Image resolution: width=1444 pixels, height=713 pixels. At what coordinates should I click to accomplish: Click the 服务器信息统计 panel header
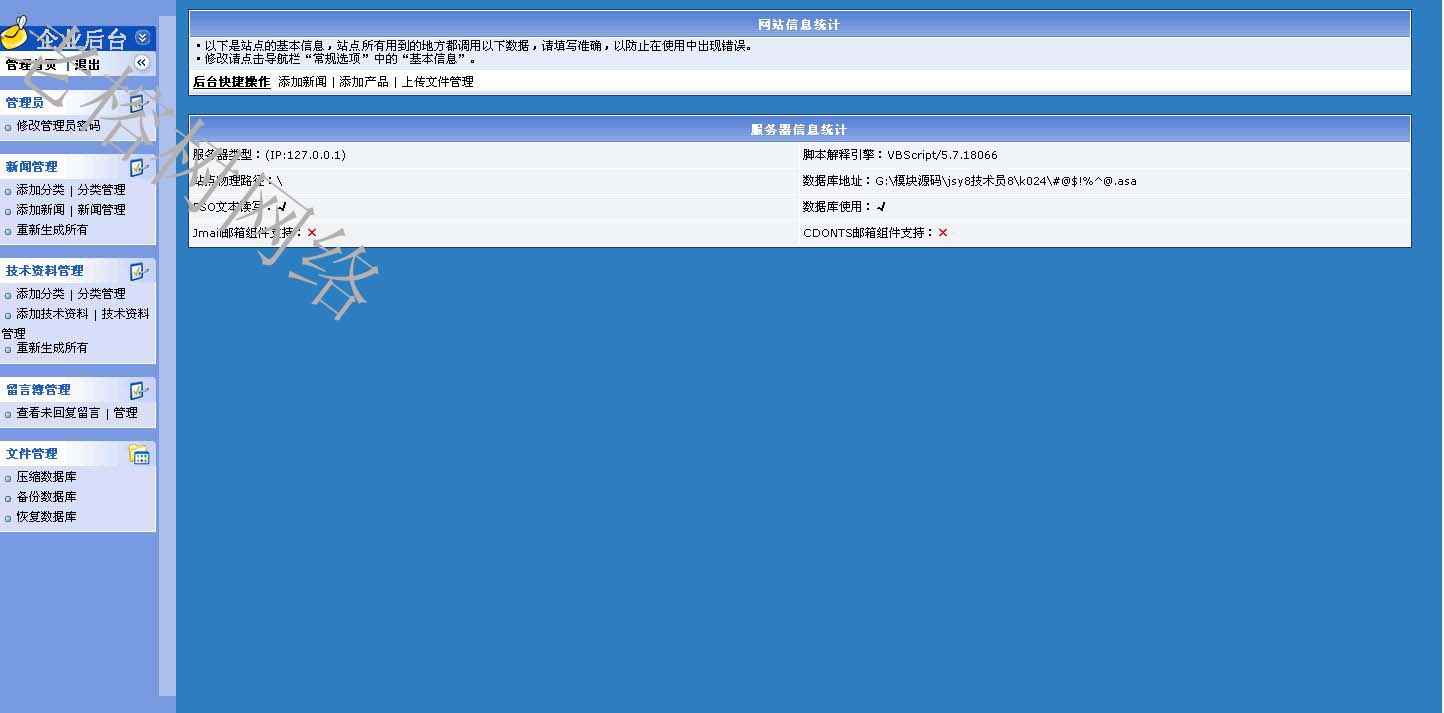799,130
